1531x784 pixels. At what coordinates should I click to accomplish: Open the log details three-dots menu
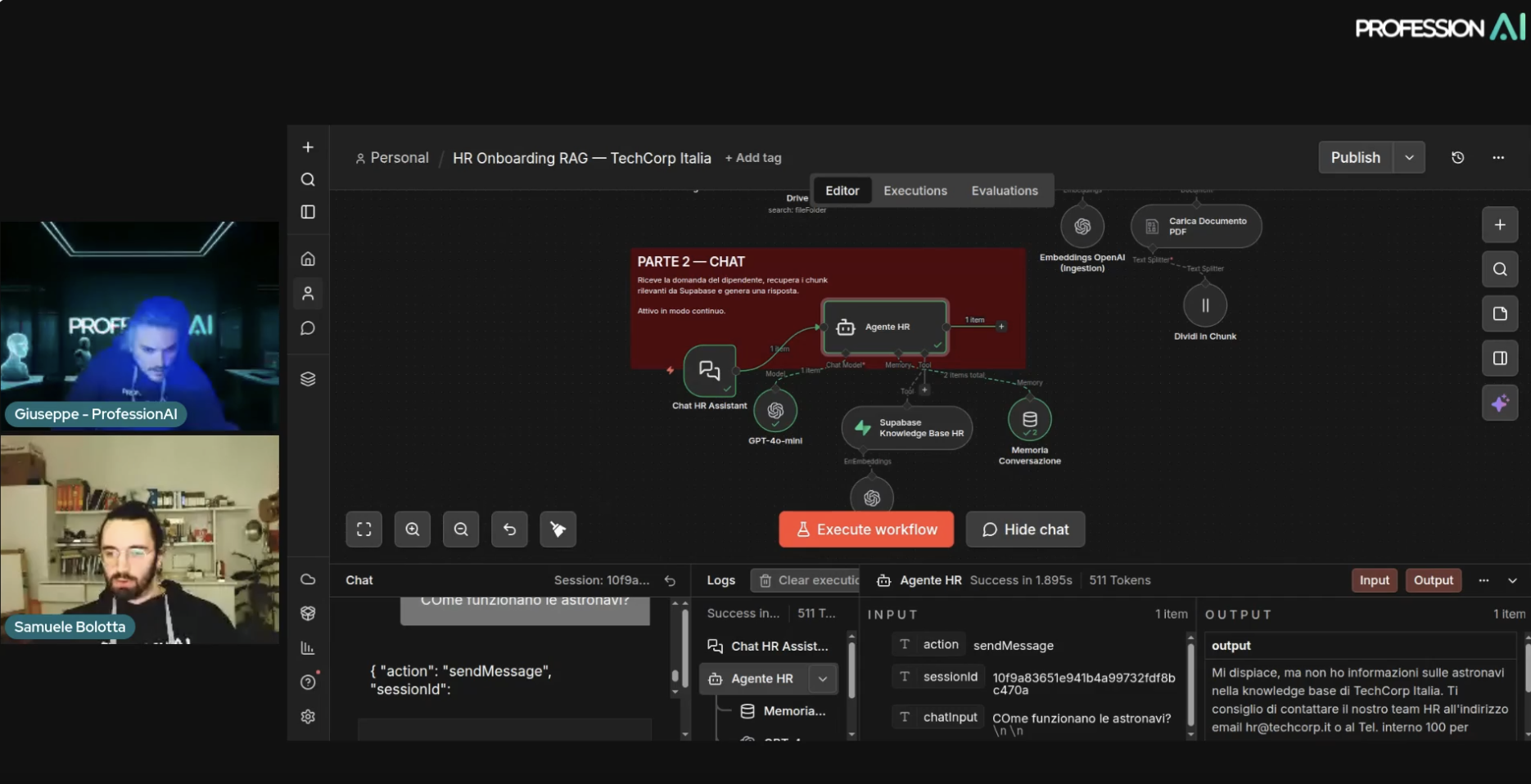pos(1484,580)
